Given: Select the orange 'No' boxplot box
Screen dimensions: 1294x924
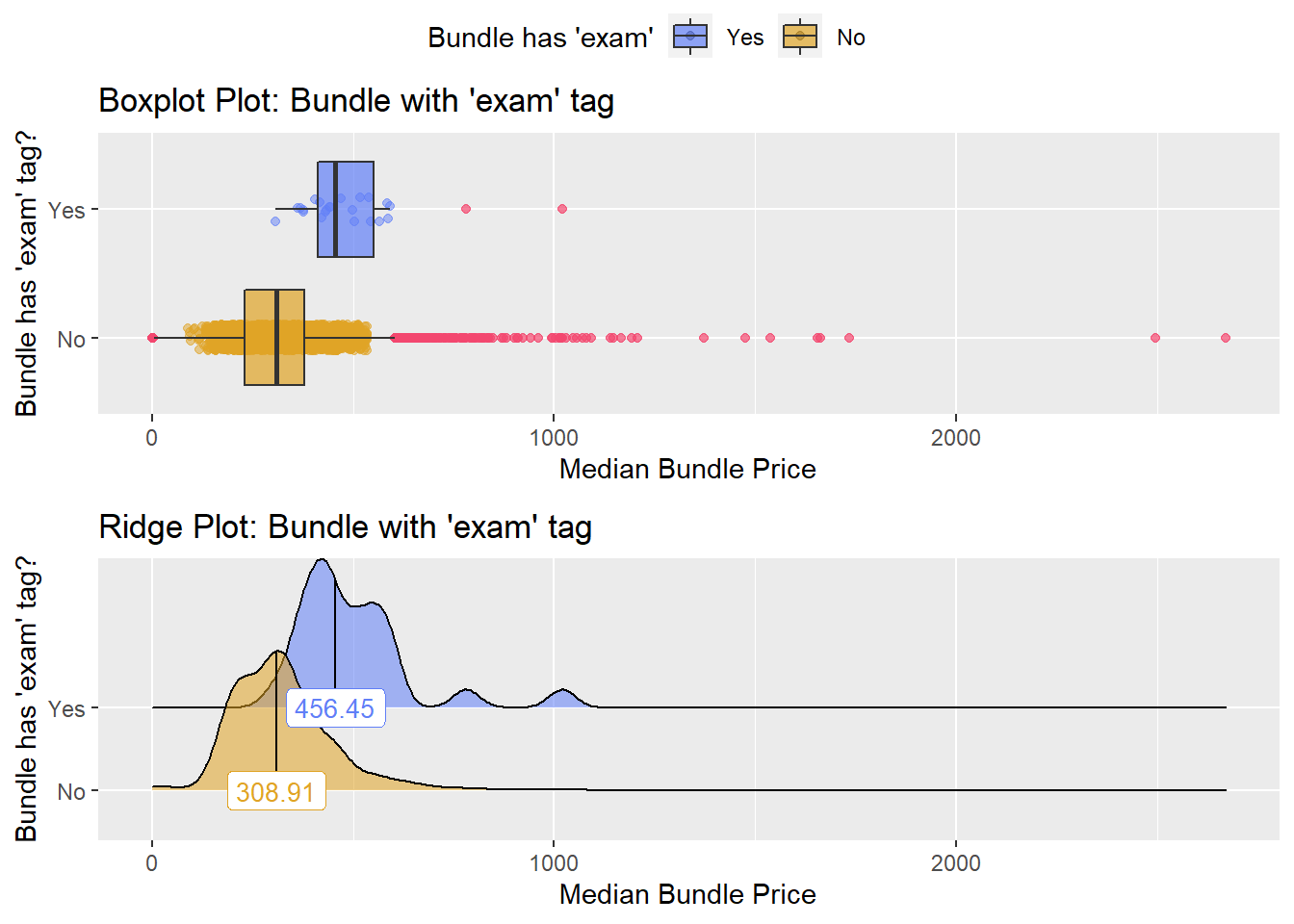Looking at the screenshot, I should pos(274,338).
